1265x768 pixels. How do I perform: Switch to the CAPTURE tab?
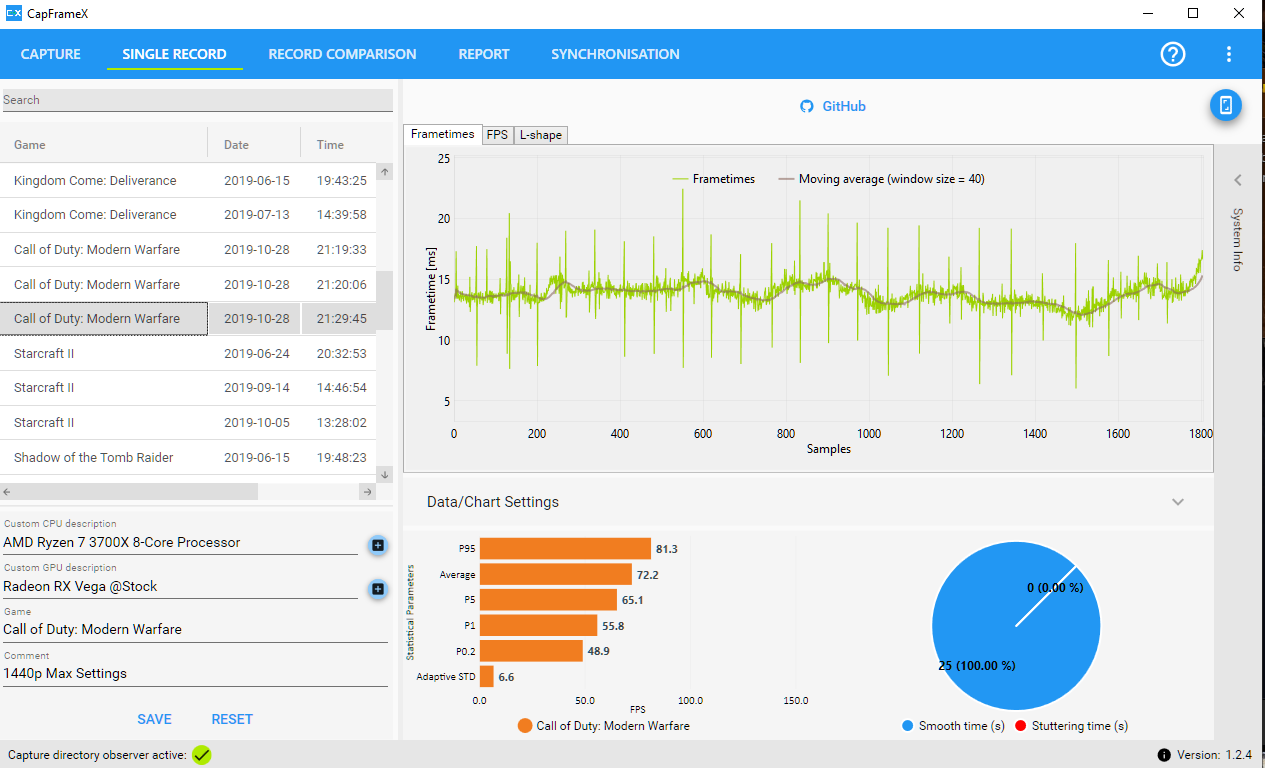(x=51, y=54)
